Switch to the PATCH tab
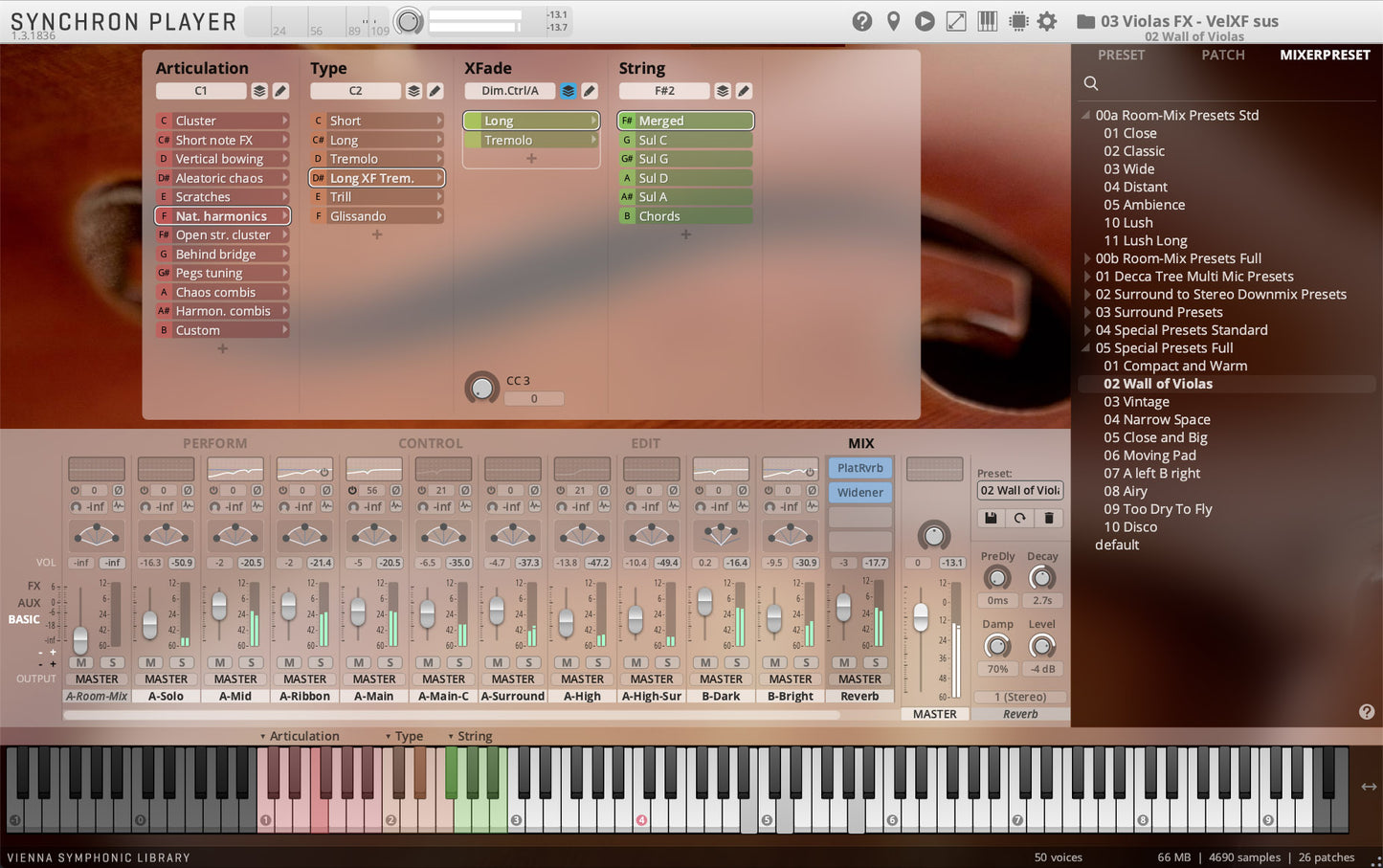Image resolution: width=1383 pixels, height=868 pixels. pyautogui.click(x=1222, y=55)
